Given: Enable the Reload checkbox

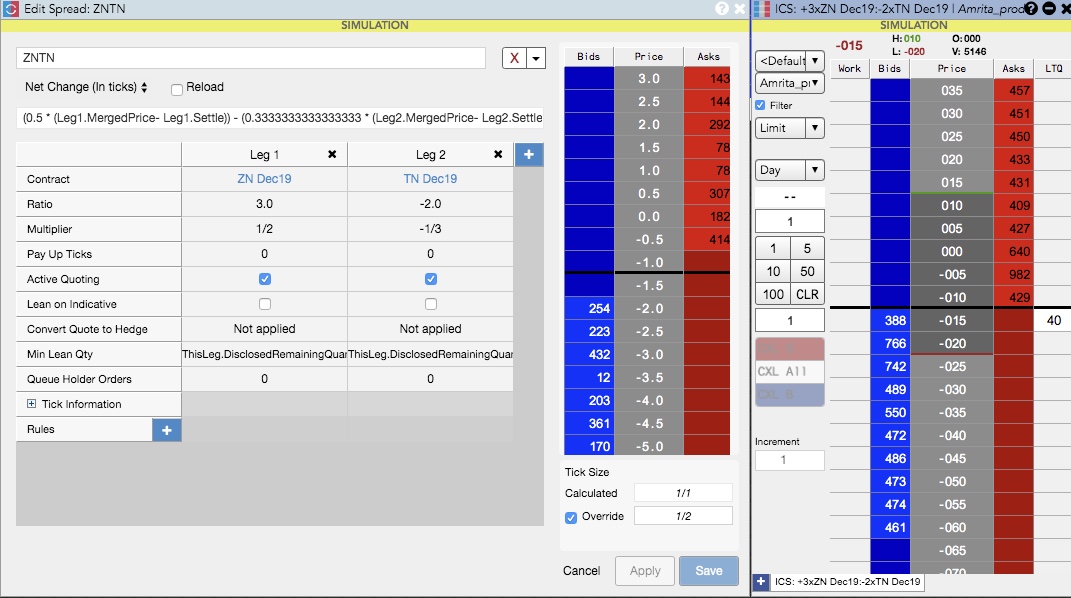Looking at the screenshot, I should (177, 88).
